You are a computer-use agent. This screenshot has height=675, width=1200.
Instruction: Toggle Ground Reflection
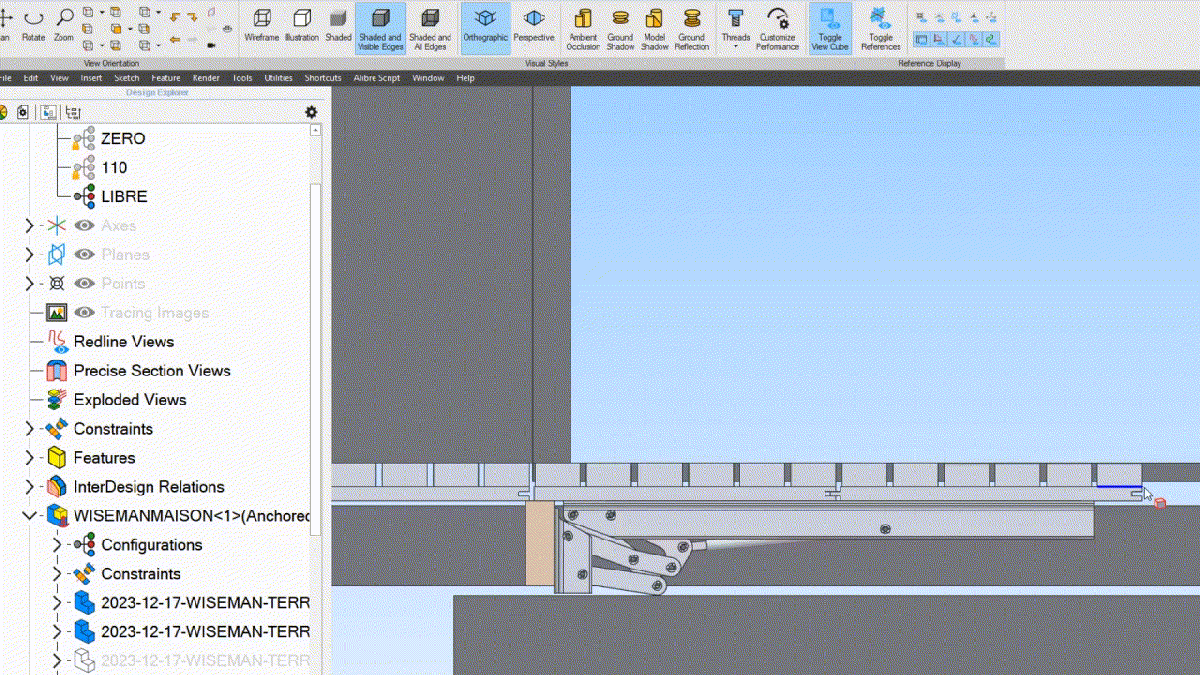tap(691, 28)
